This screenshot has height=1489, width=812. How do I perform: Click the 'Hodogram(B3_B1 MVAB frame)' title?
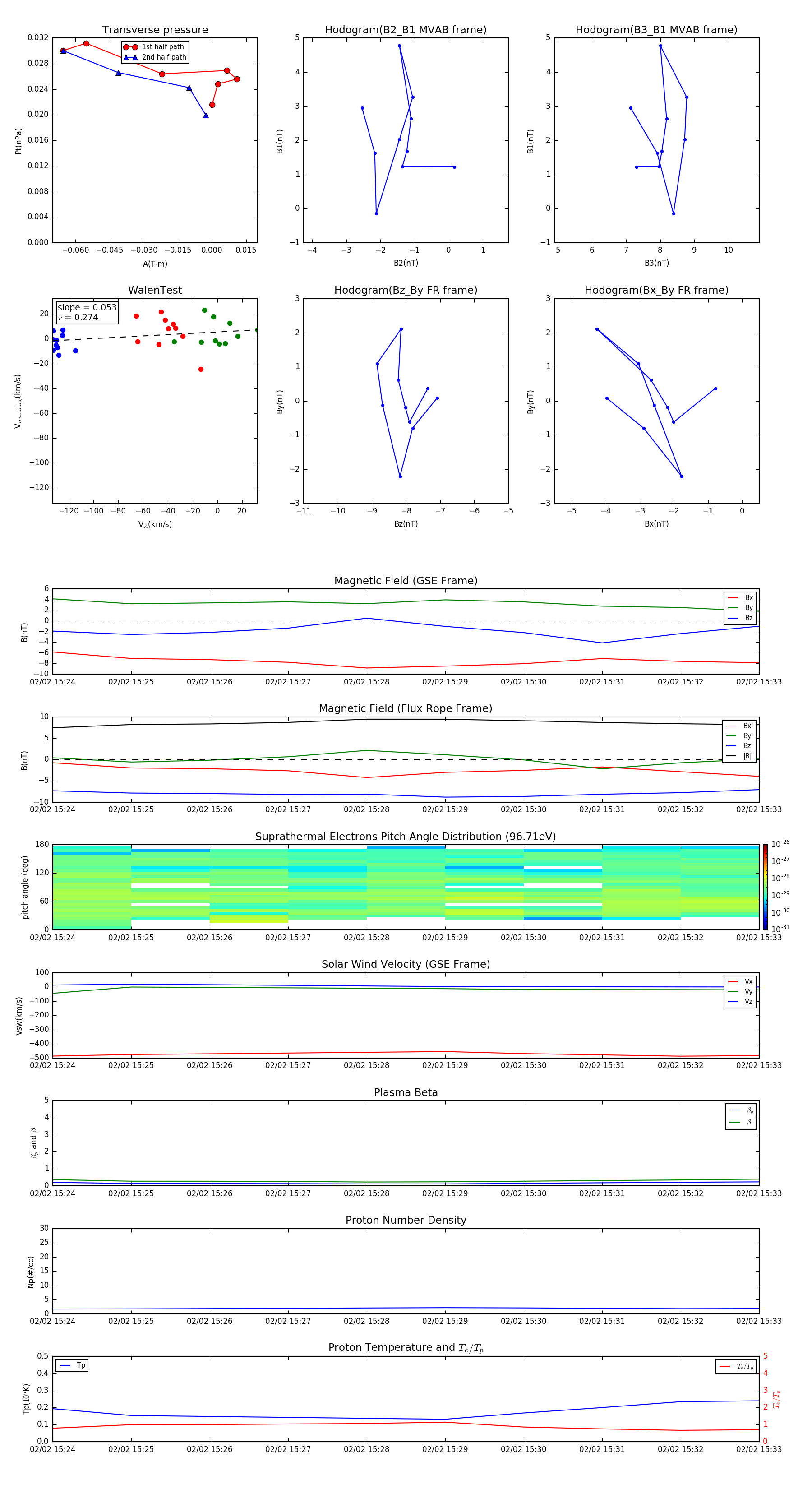pos(656,30)
